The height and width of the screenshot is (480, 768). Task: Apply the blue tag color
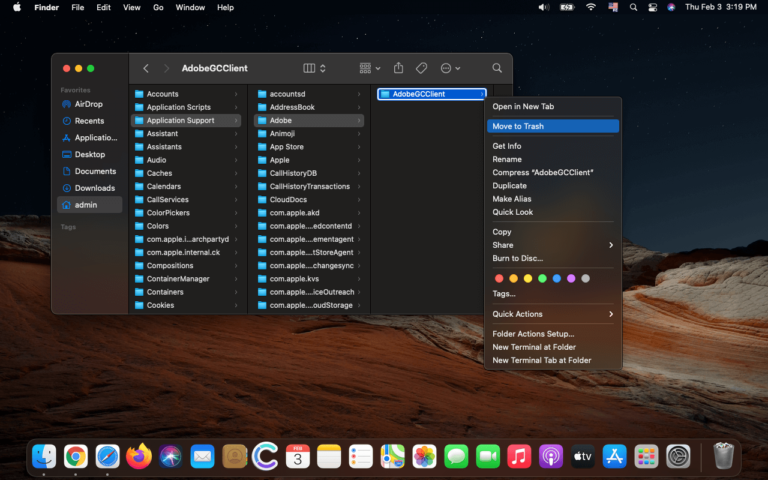tap(556, 278)
